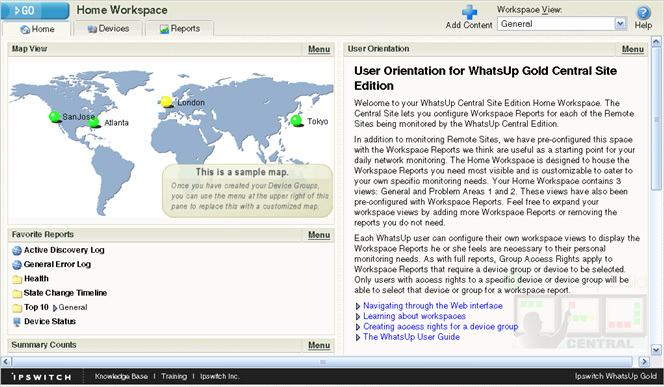
Task: Click arrow bullet before The WhatsUp User Guide
Action: click(358, 337)
